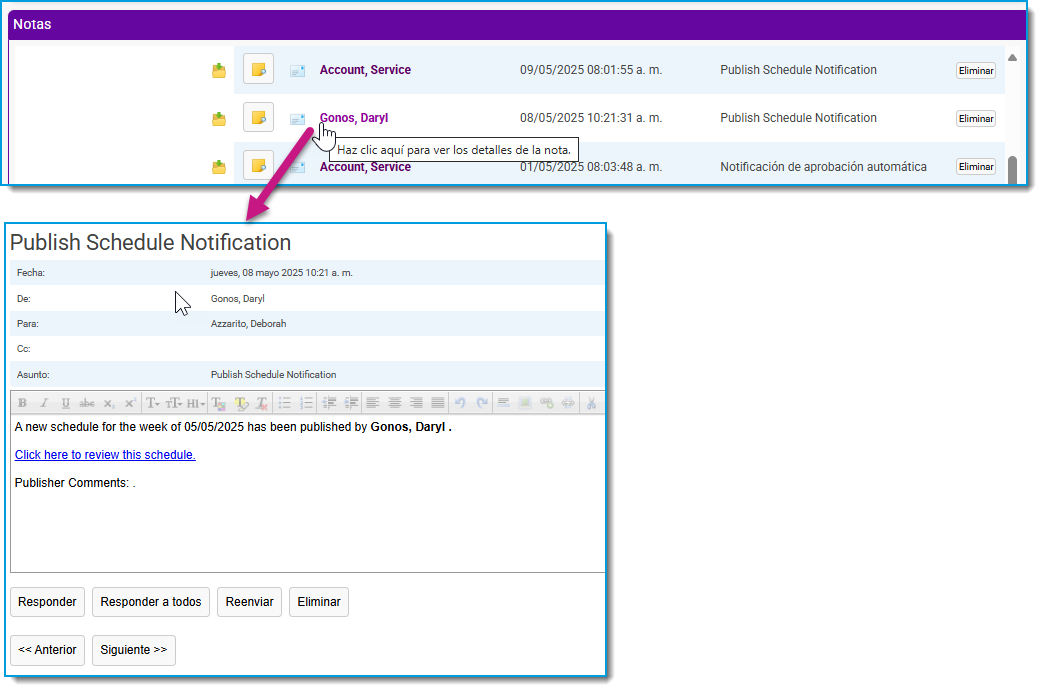Image resolution: width=1042 pixels, height=691 pixels.
Task: Undo the last edit in the editor
Action: [460, 403]
